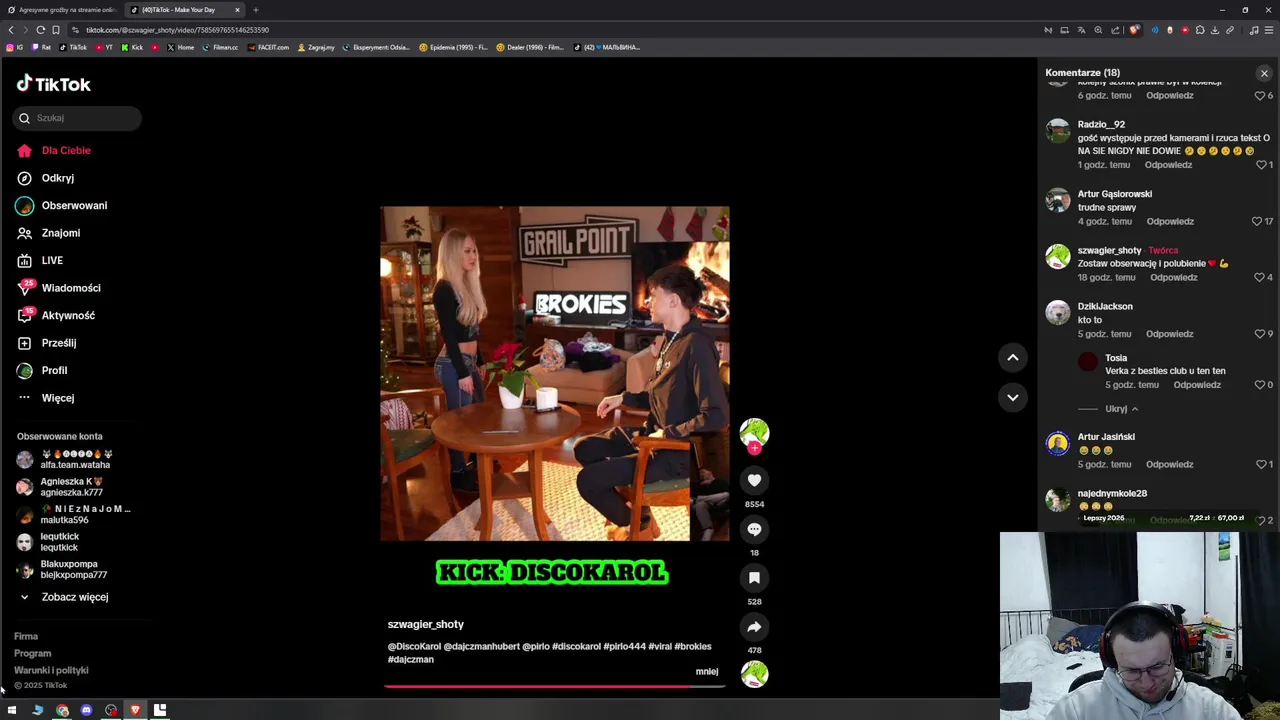Like the szwagier_shoty creator comment
Screen dimensions: 1280x720
click(1260, 277)
